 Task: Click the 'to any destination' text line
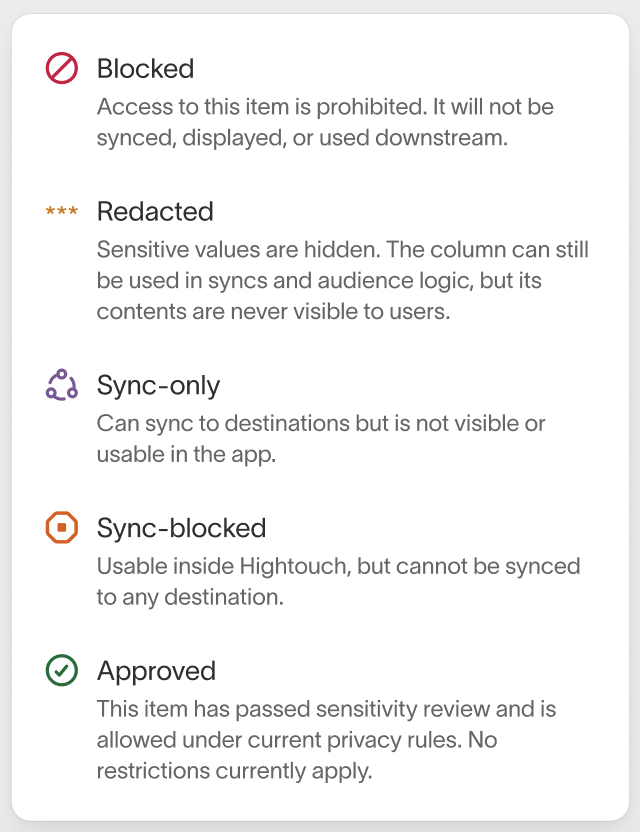pyautogui.click(x=190, y=597)
